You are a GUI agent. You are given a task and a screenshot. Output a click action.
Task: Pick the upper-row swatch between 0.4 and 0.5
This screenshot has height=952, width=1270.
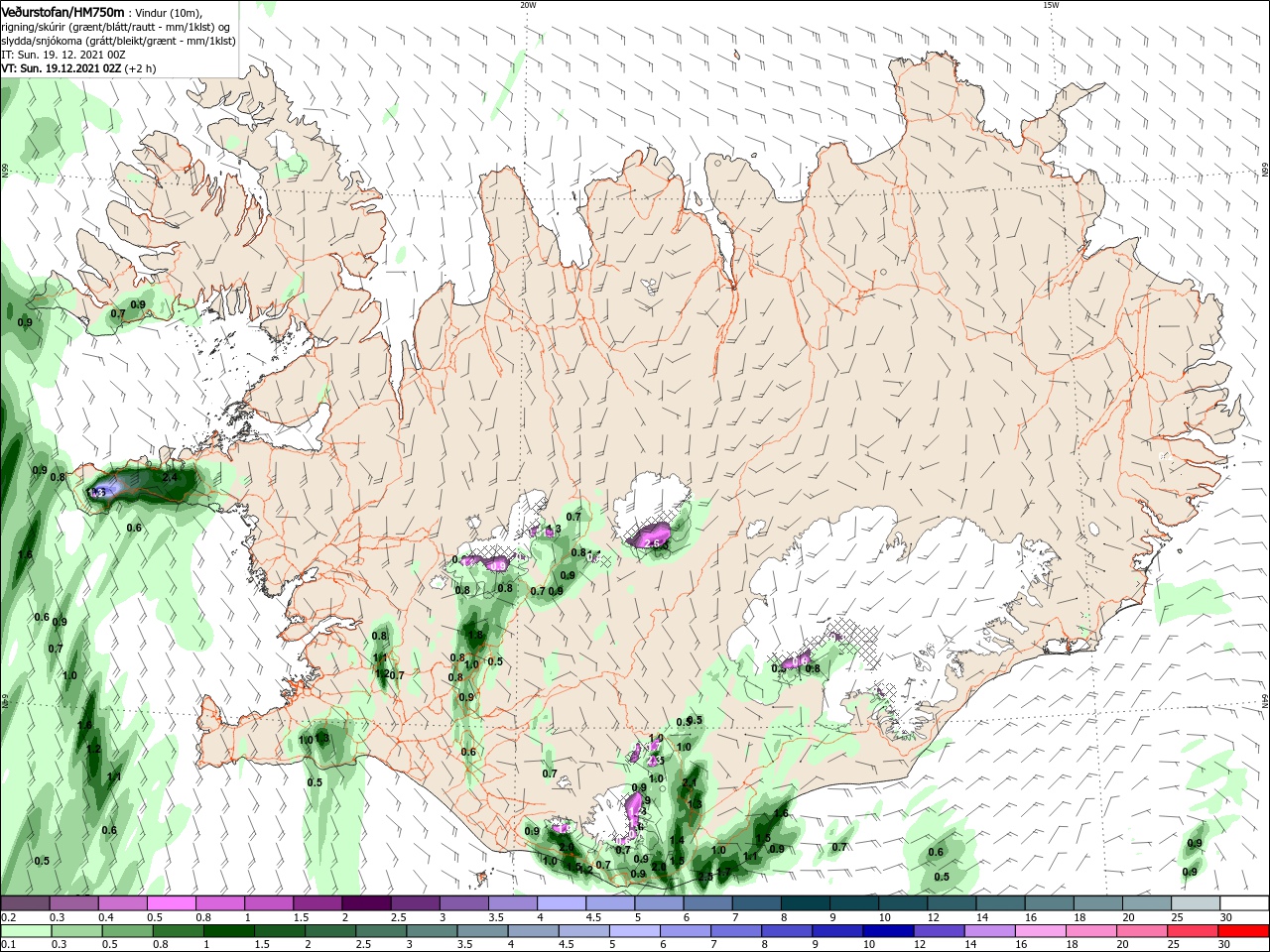coord(122,903)
